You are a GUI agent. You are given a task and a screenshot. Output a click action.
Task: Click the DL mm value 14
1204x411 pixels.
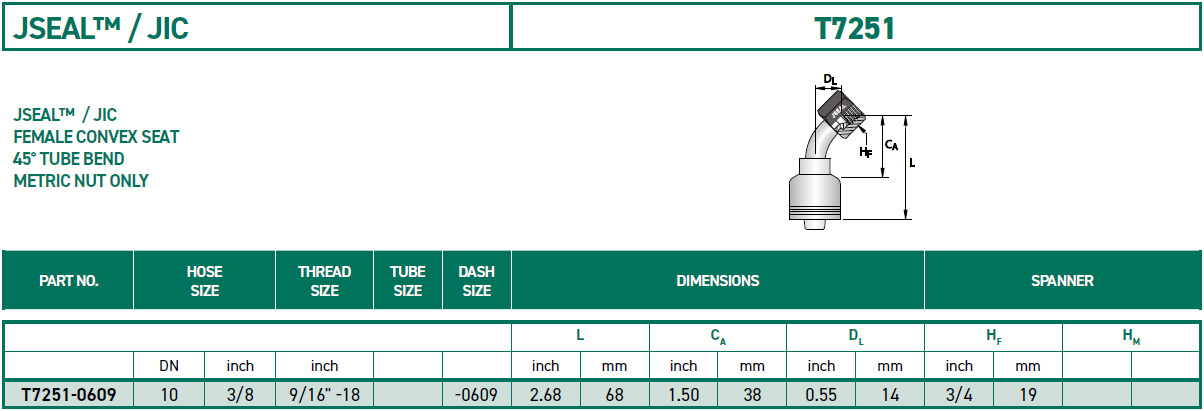point(890,394)
